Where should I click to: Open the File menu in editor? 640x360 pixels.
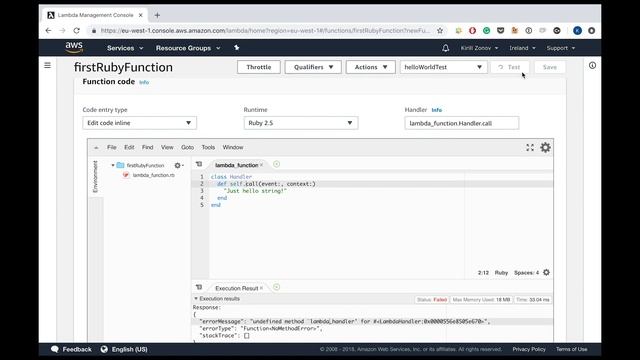112,147
